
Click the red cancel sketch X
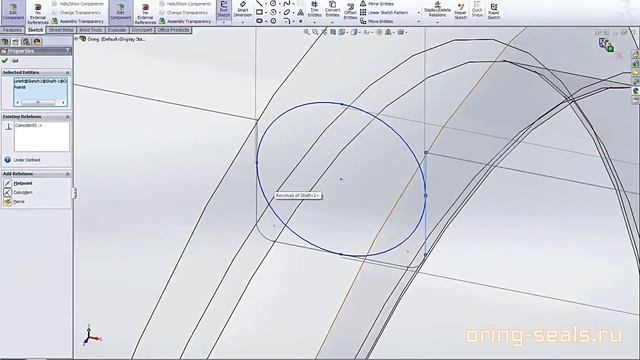coord(619,55)
